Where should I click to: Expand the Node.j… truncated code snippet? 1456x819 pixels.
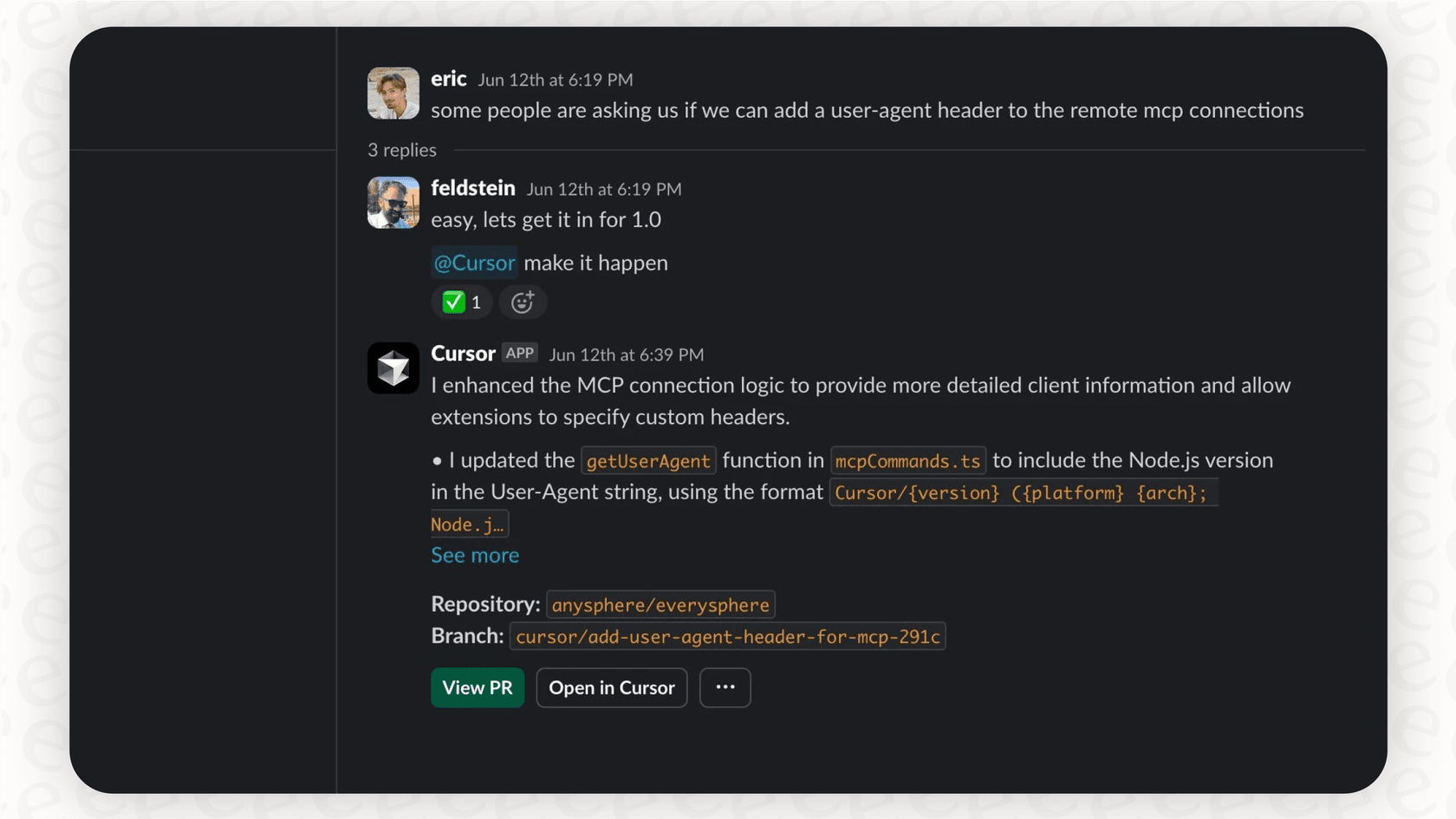point(468,523)
